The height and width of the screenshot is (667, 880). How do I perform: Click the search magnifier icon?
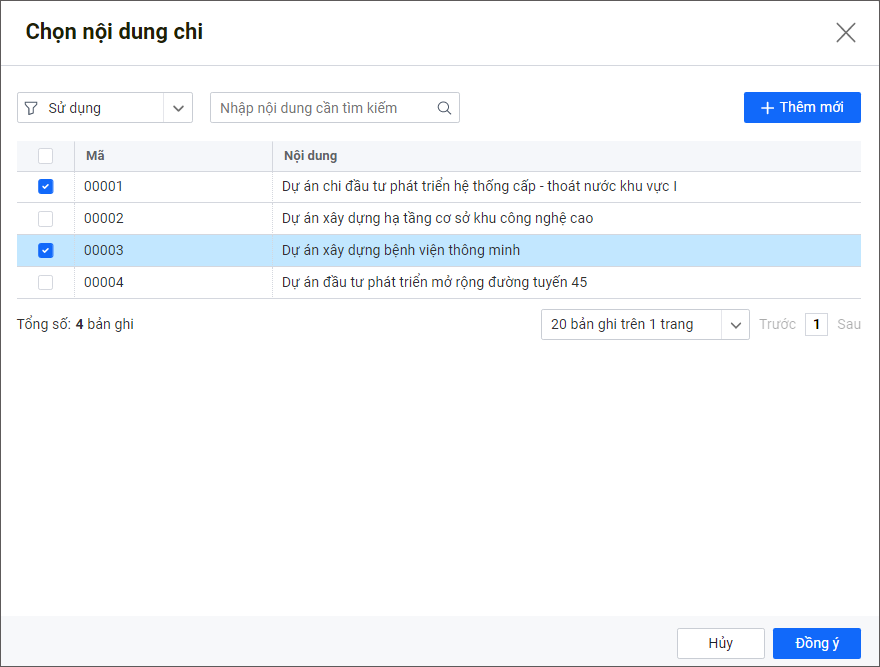pyautogui.click(x=445, y=108)
